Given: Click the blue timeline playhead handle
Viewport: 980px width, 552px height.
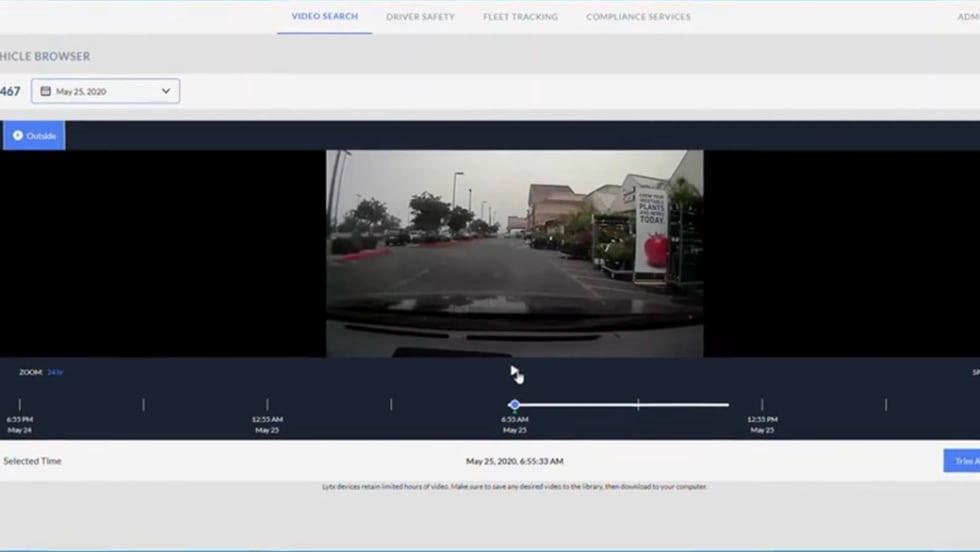Looking at the screenshot, I should click(x=514, y=405).
